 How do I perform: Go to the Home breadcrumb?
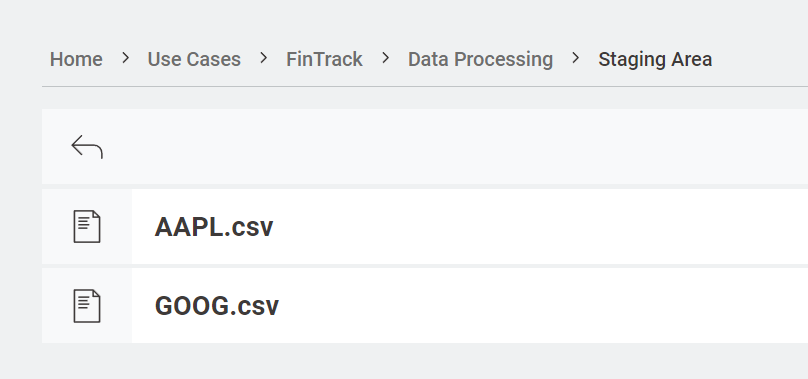[x=76, y=59]
